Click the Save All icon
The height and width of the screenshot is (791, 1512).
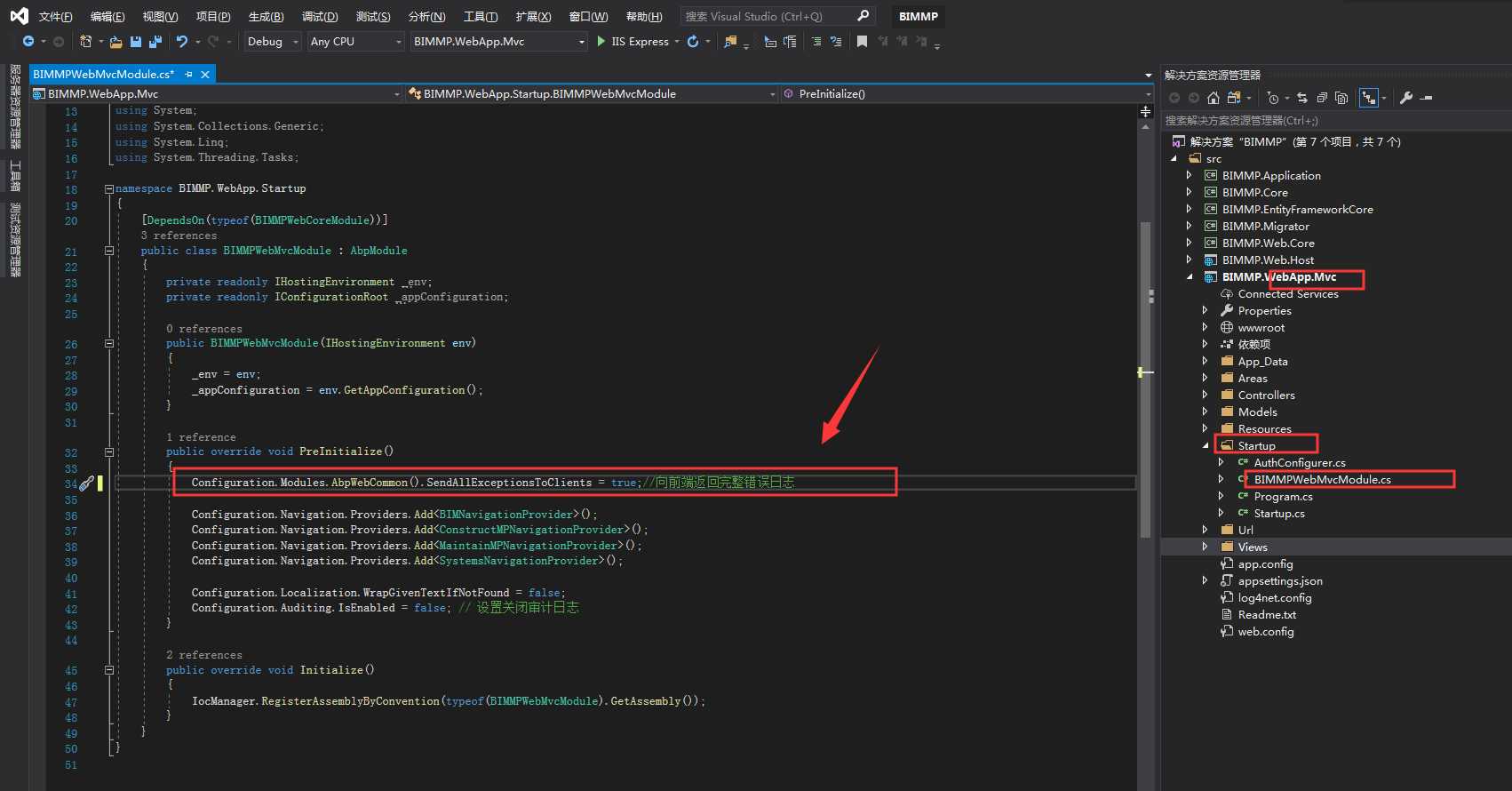point(155,41)
